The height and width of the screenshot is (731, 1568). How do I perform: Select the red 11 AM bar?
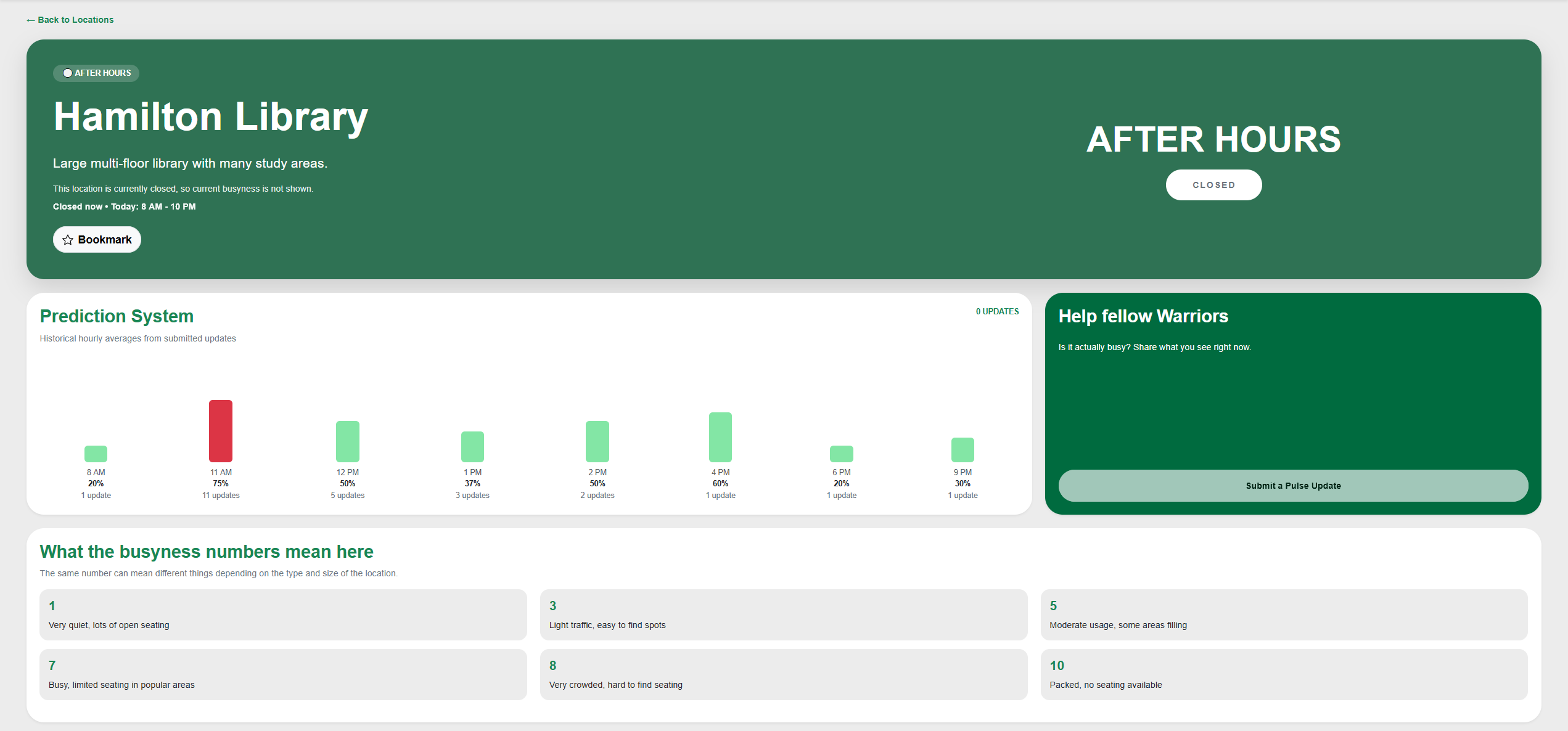pyautogui.click(x=221, y=431)
